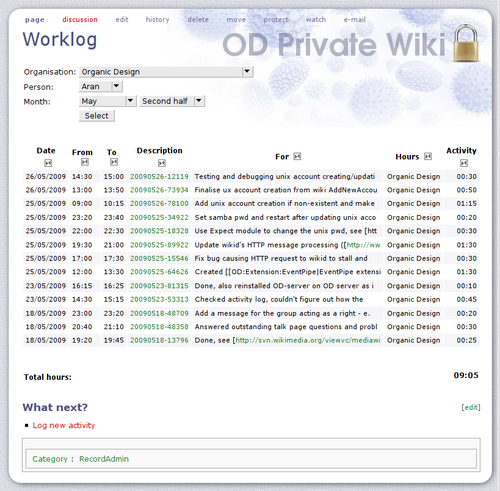Open the history tab
Screen dimensions: 500x491
(157, 20)
